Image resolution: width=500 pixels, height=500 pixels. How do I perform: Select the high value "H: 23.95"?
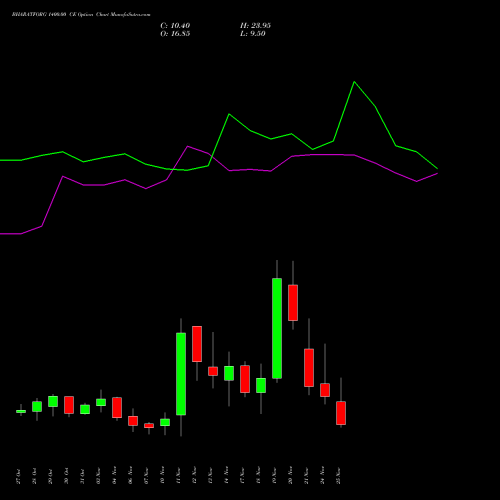tap(255, 26)
